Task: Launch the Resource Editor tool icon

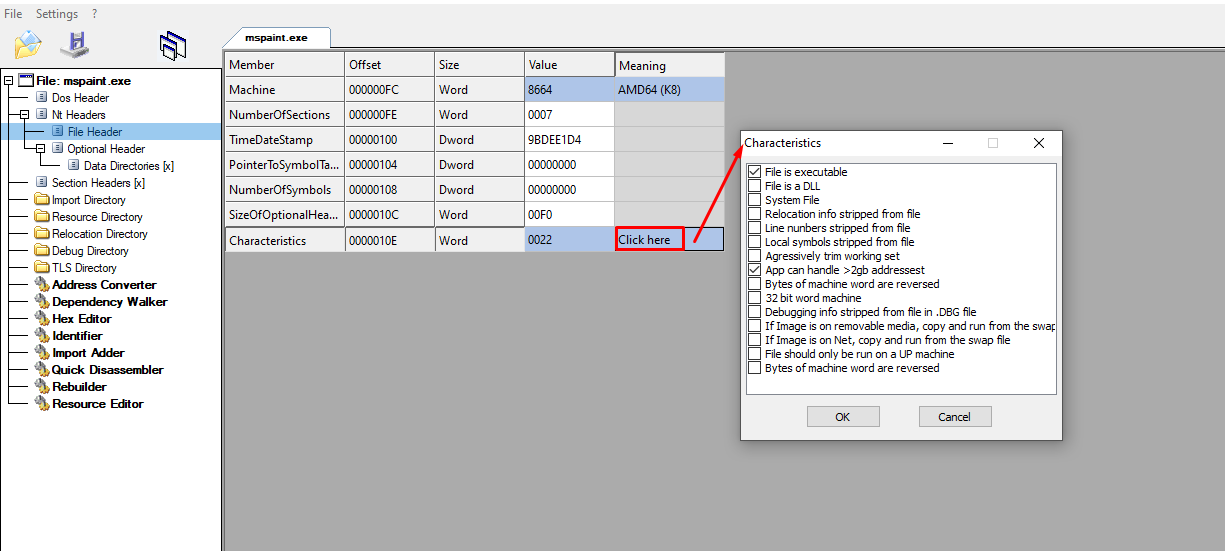Action: 42,404
